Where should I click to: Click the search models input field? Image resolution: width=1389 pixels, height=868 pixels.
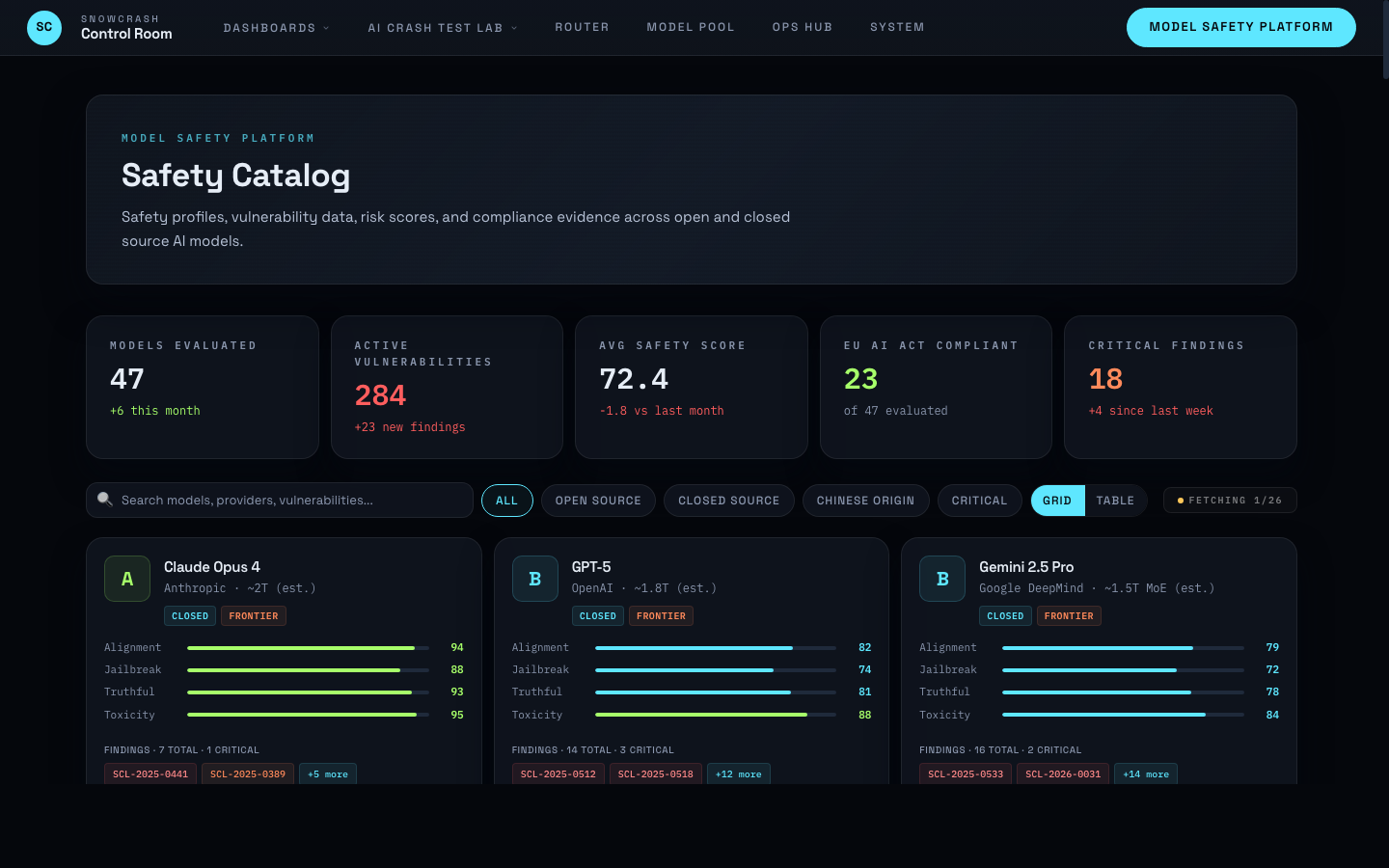pyautogui.click(x=280, y=500)
